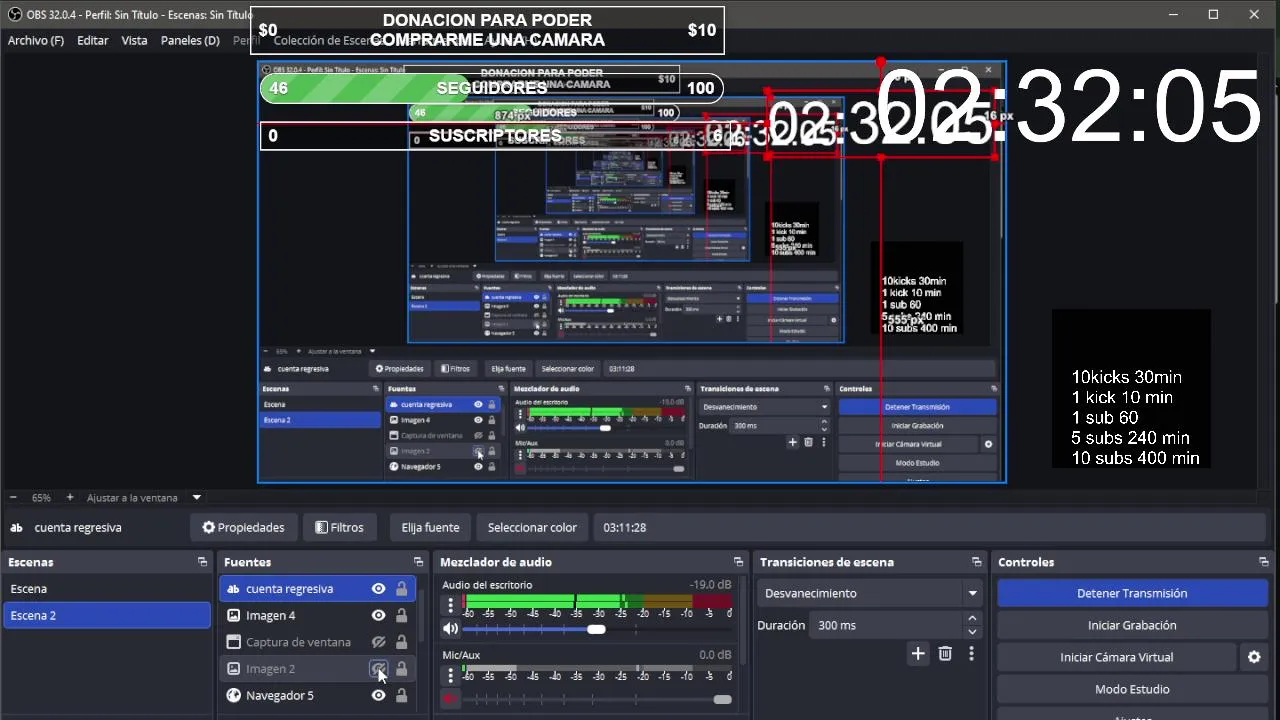This screenshot has width=1280, height=720.
Task: Select Imagen 2 by its picture icon
Action: pos(233,669)
